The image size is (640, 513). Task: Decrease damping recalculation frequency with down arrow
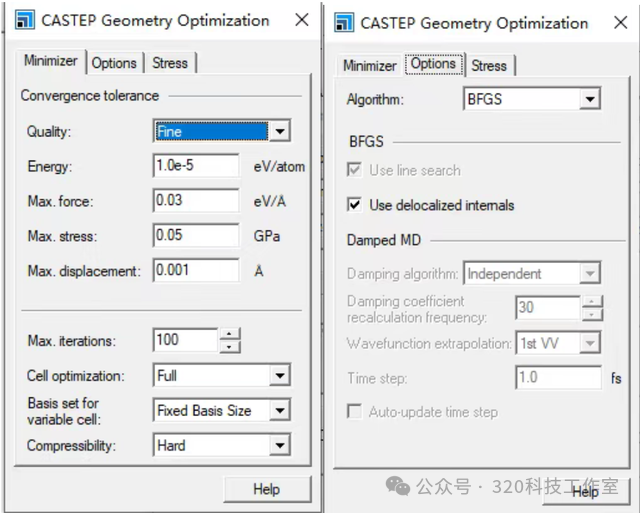click(592, 314)
